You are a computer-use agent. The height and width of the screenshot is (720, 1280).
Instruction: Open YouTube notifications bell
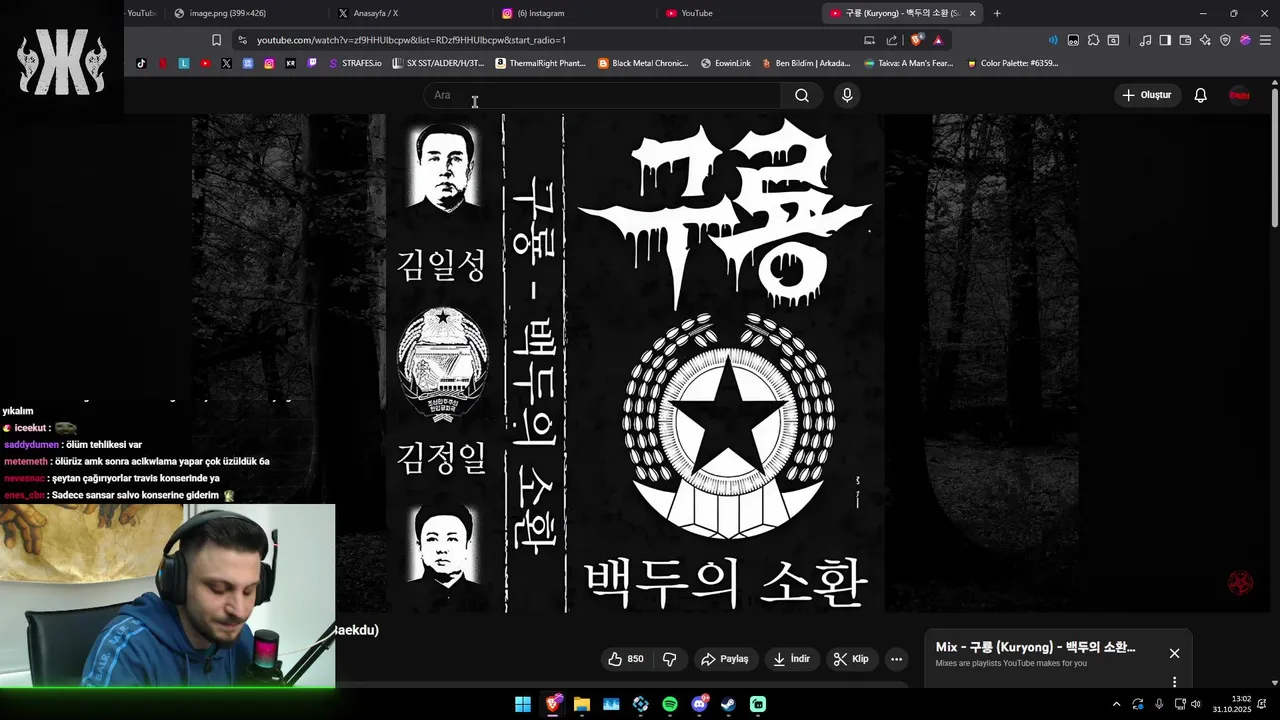click(1200, 95)
